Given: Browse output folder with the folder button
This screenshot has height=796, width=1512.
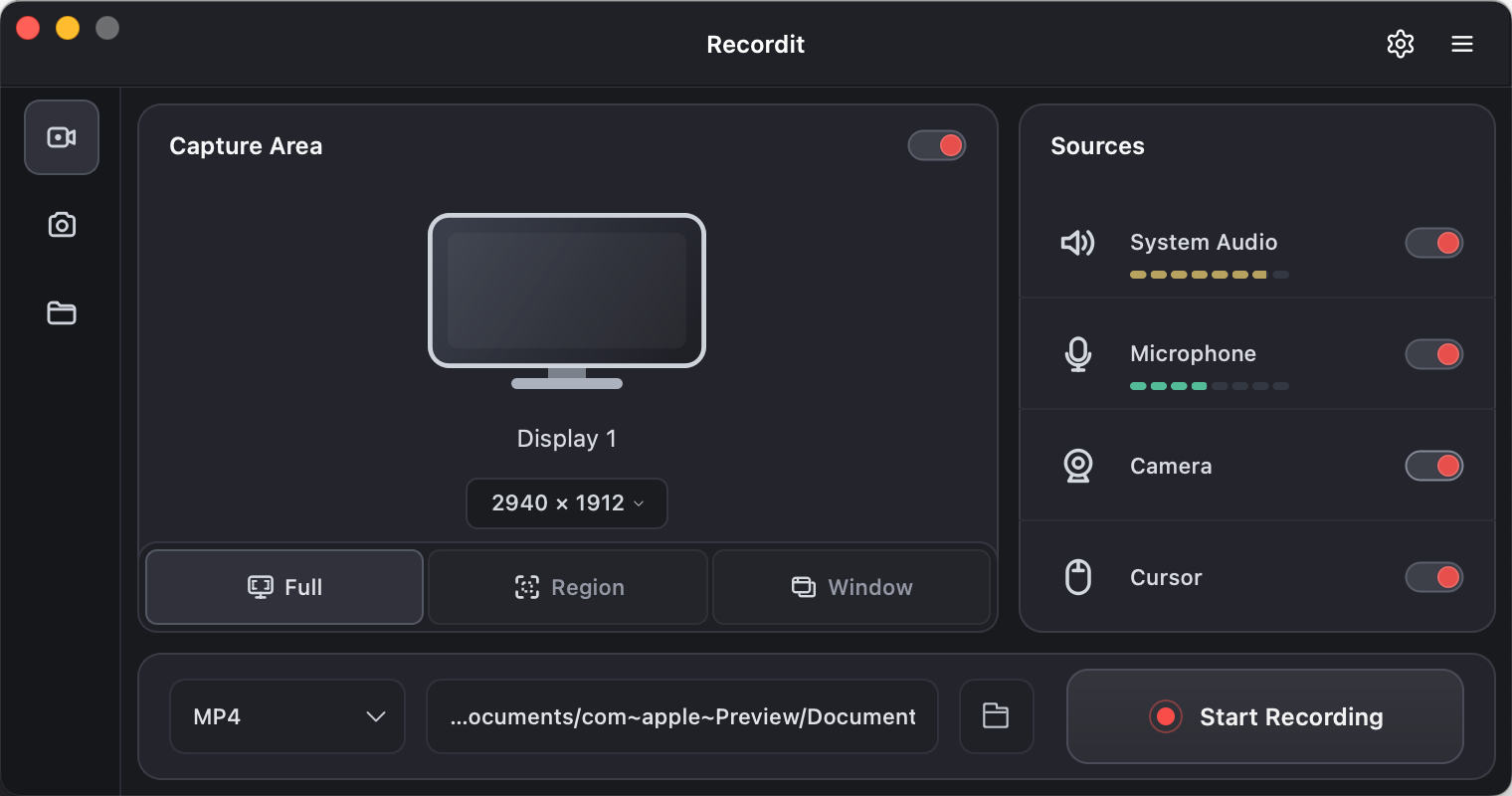Looking at the screenshot, I should pyautogui.click(x=996, y=716).
